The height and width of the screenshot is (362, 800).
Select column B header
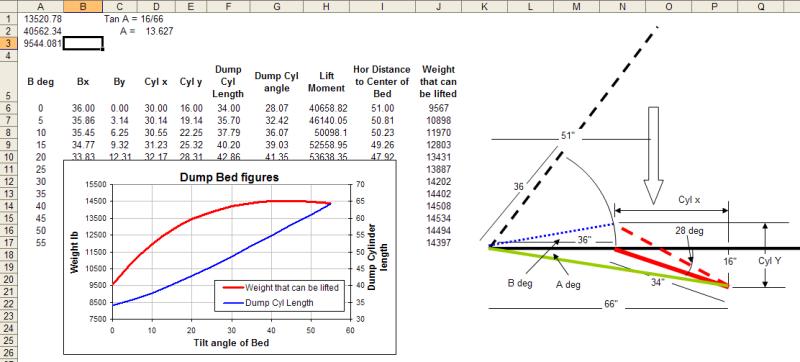83,6
